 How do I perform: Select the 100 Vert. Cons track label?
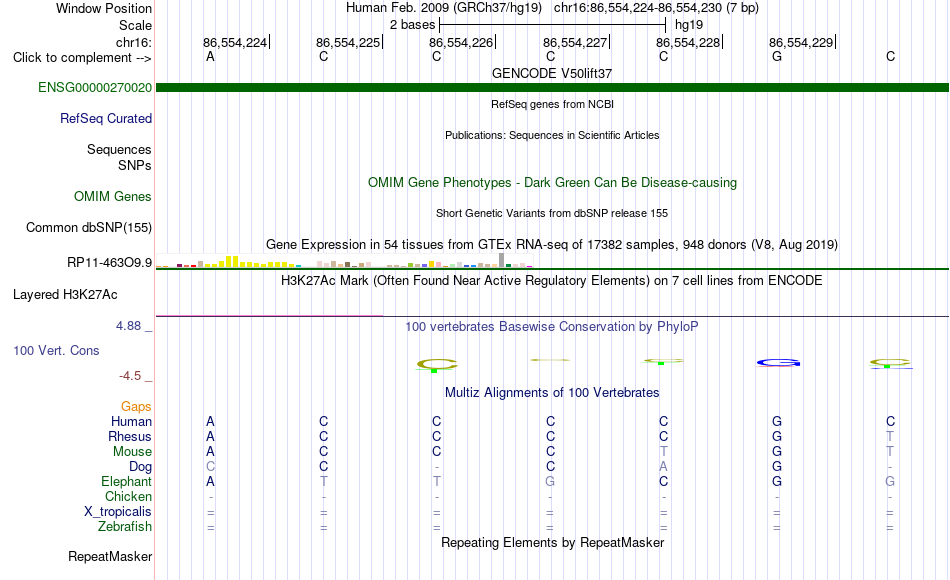click(x=56, y=350)
